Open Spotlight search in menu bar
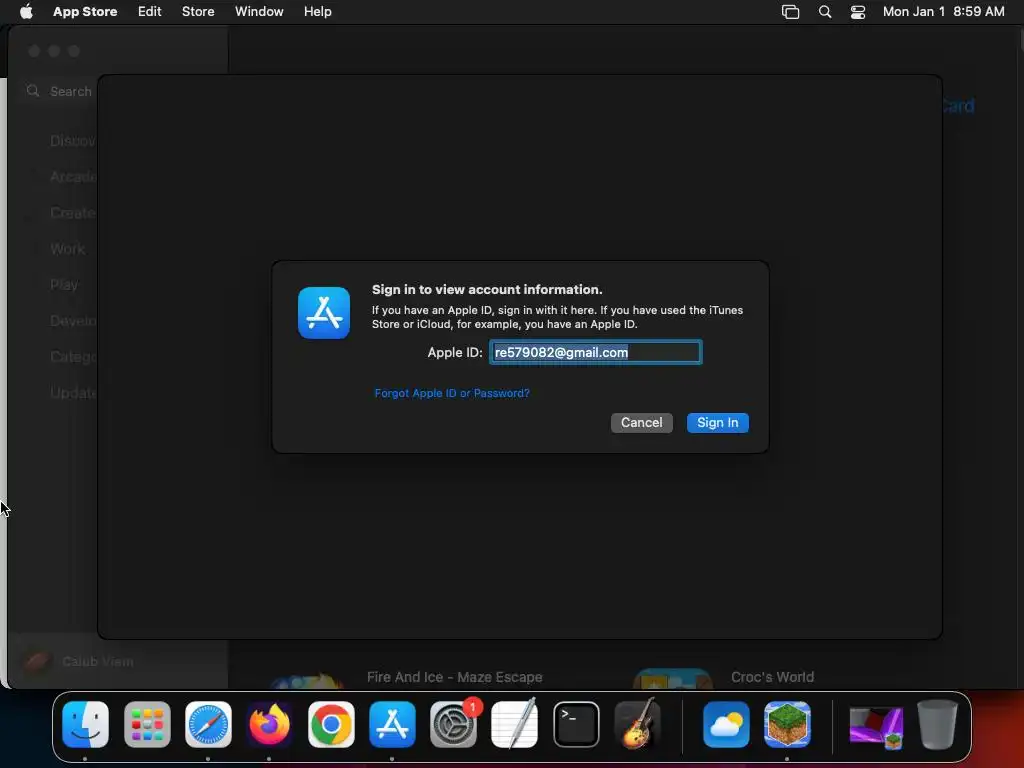The height and width of the screenshot is (768, 1024). click(825, 12)
